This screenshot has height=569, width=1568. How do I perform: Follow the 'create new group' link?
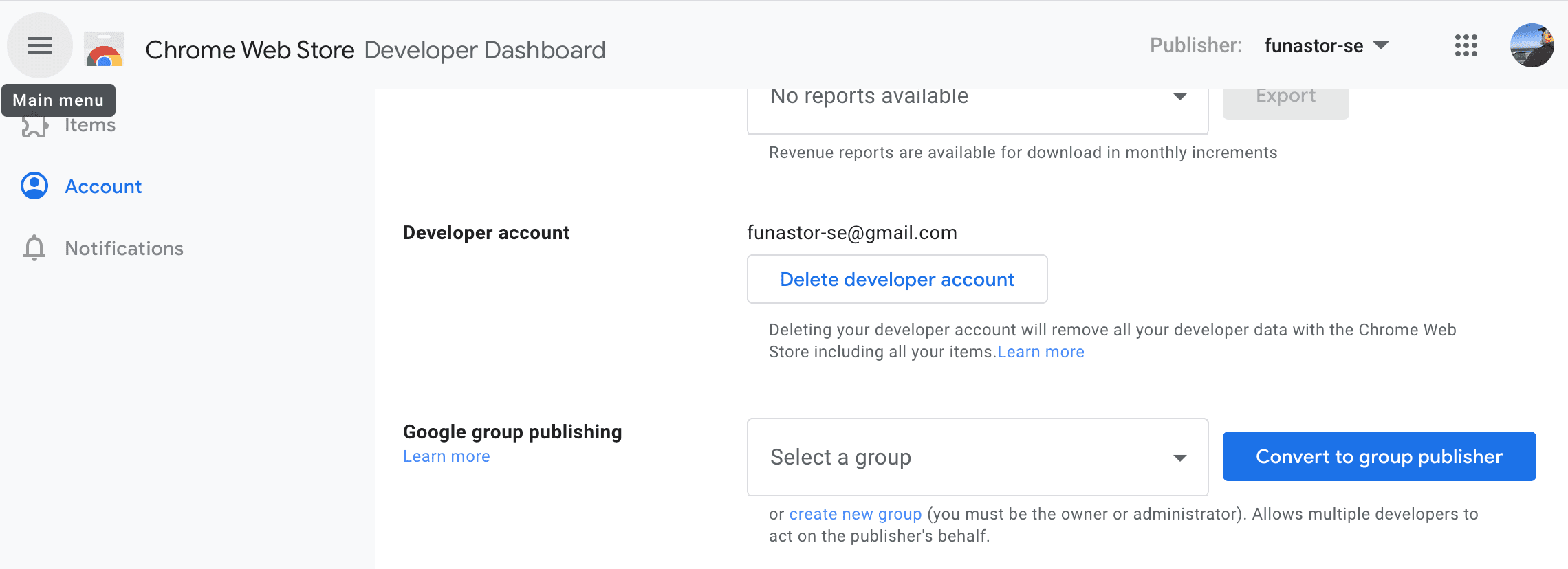[x=855, y=514]
